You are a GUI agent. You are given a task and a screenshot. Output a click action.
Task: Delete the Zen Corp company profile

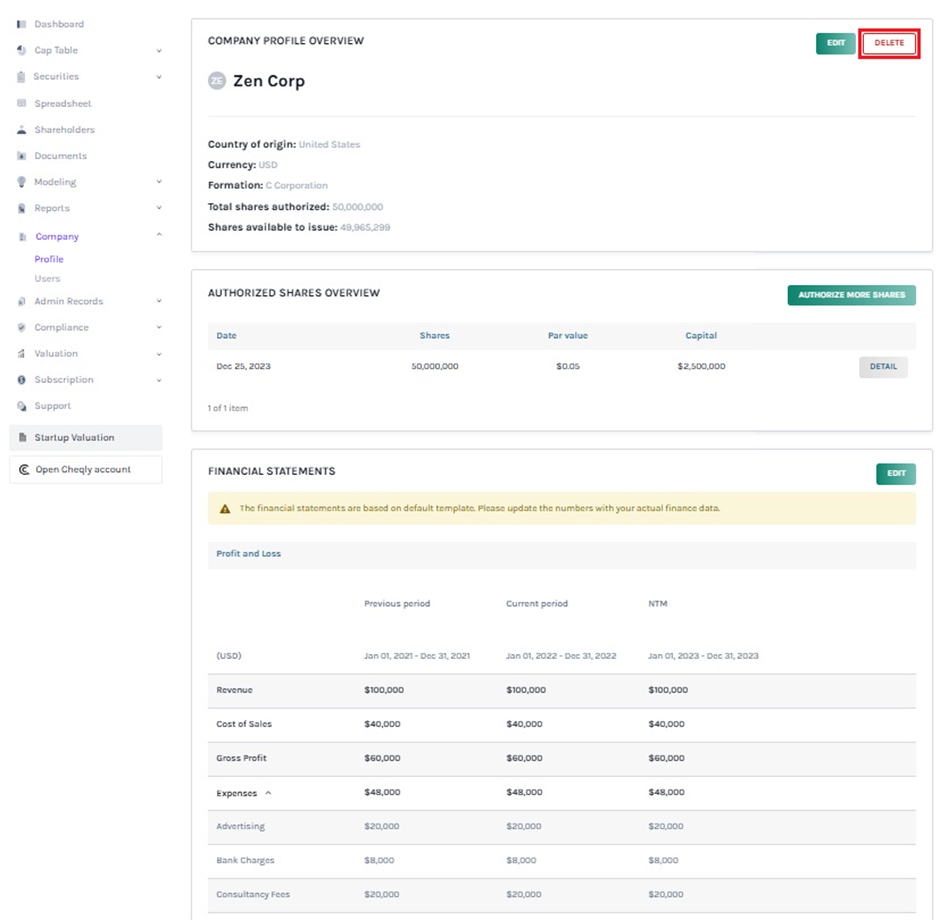point(889,43)
